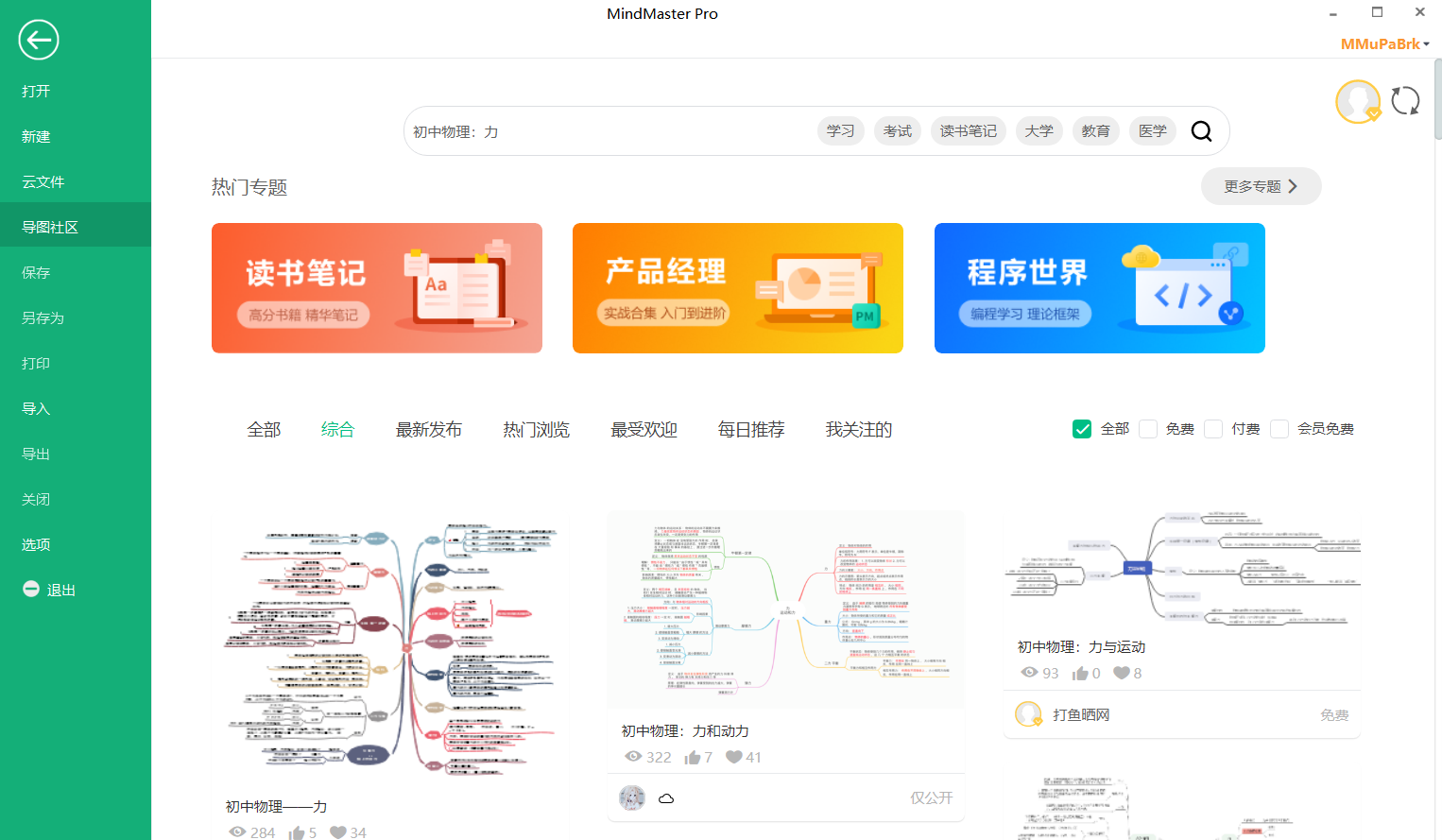Click the search magnifier icon

point(1201,131)
